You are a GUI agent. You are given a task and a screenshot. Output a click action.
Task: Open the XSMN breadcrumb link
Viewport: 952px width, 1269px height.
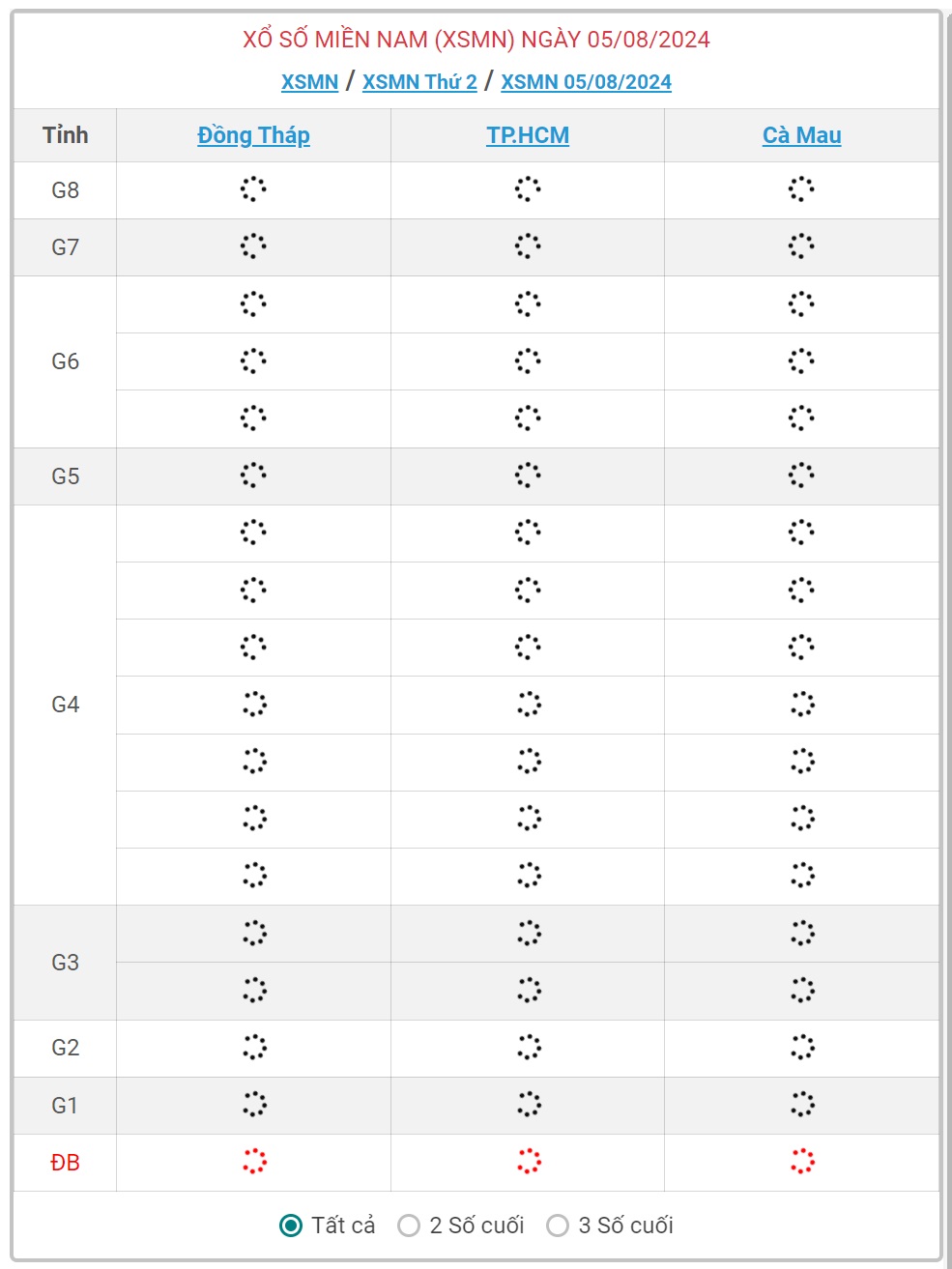coord(309,82)
